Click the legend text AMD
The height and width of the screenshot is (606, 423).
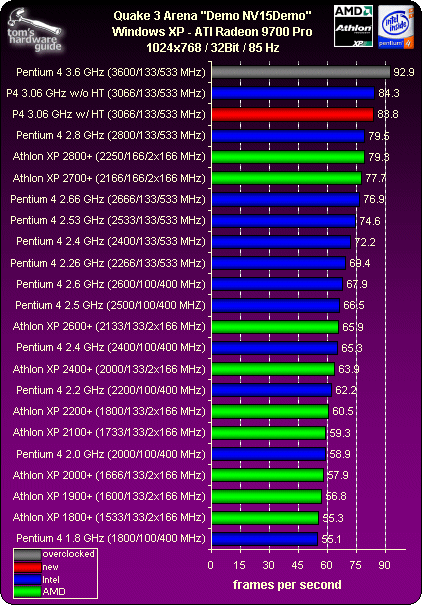click(x=54, y=591)
